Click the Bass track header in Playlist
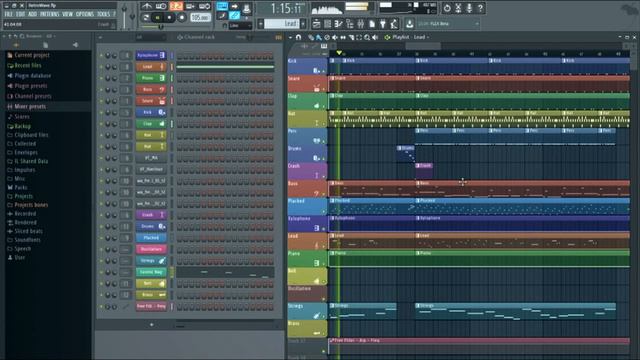 [x=307, y=189]
